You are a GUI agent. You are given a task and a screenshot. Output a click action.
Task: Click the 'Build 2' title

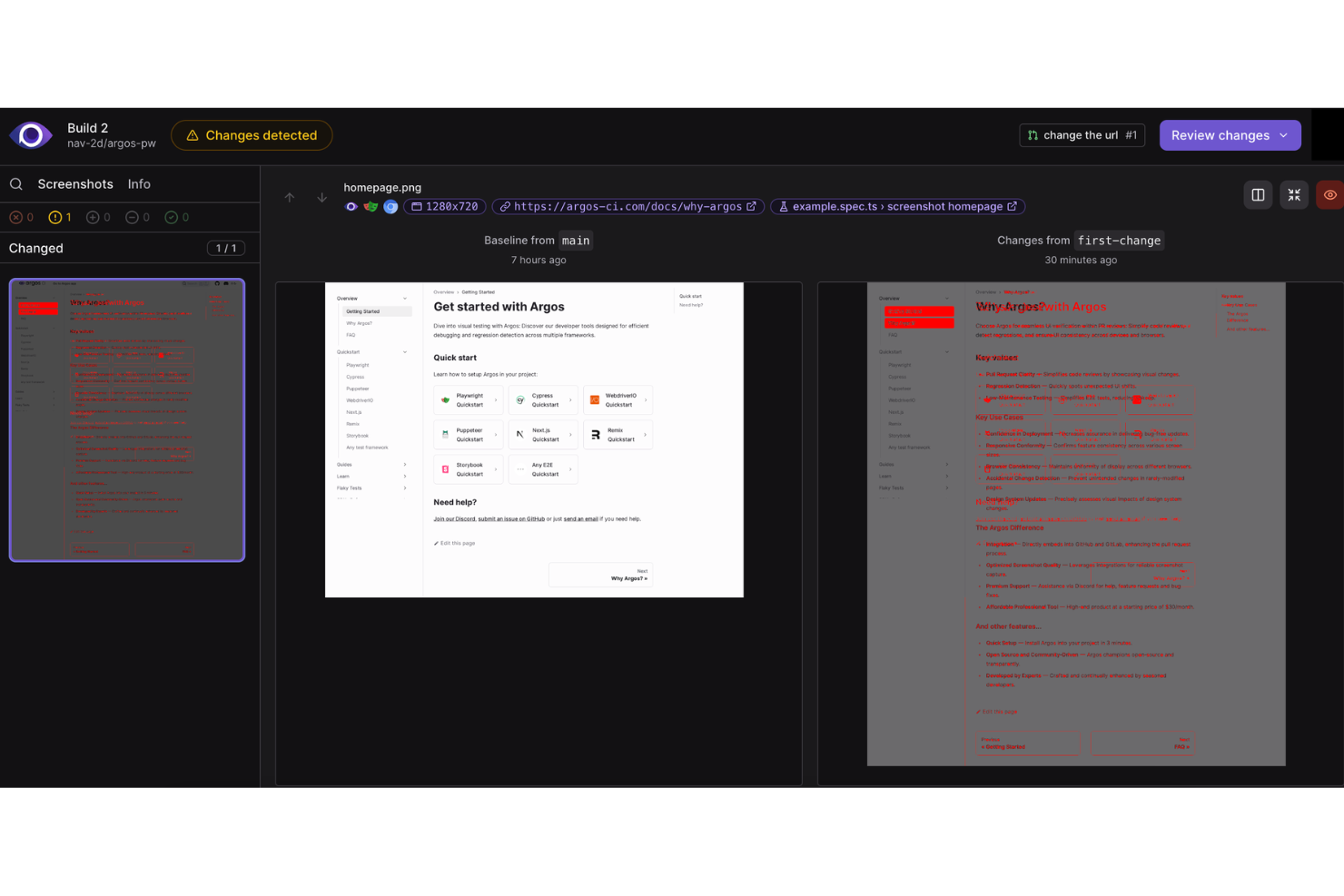(87, 128)
